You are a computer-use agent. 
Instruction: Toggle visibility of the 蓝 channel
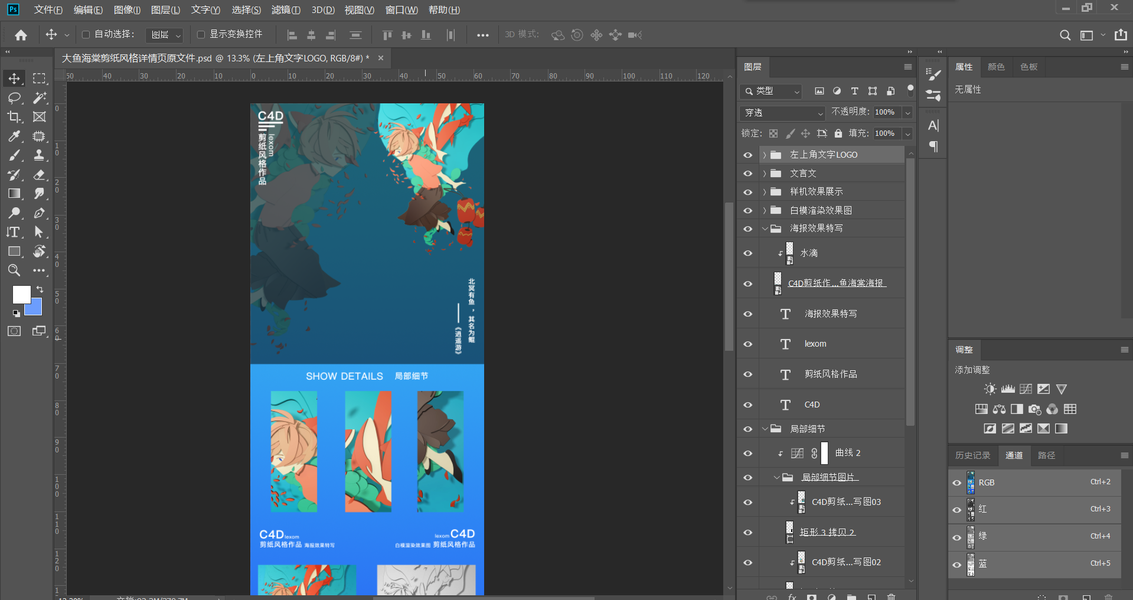pos(957,565)
